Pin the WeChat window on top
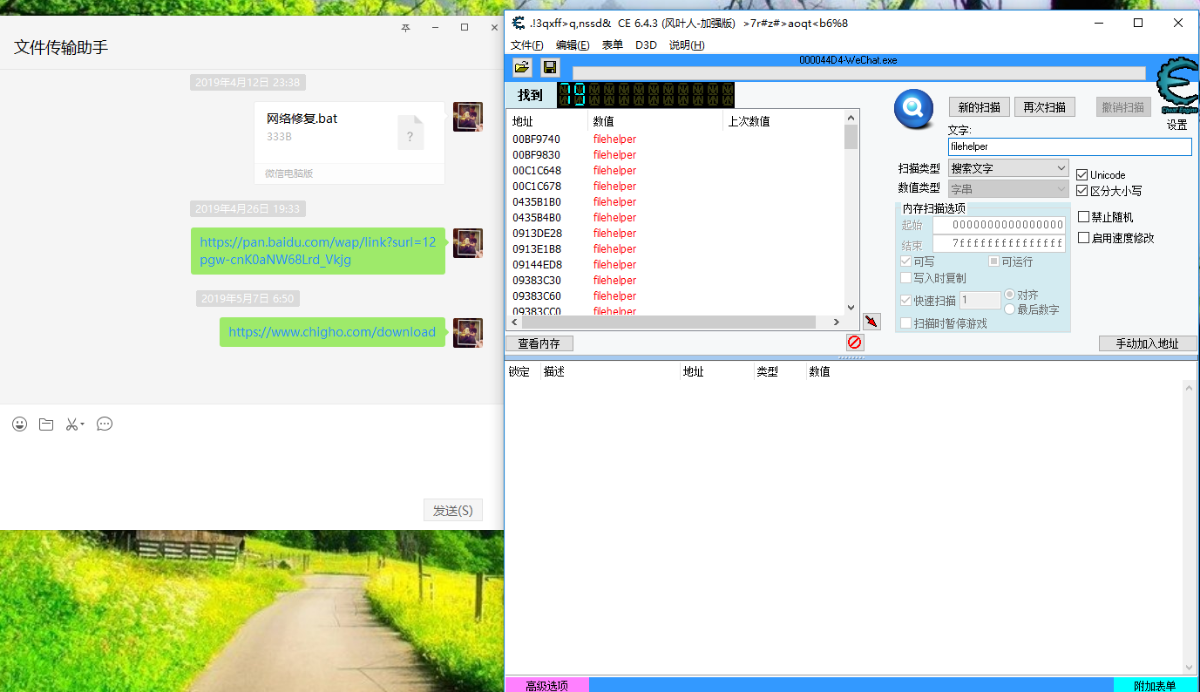 405,28
